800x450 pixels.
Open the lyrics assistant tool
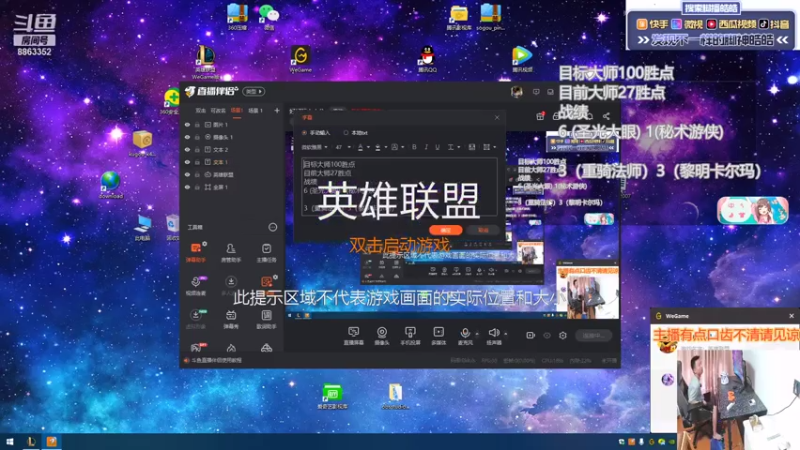[x=266, y=319]
